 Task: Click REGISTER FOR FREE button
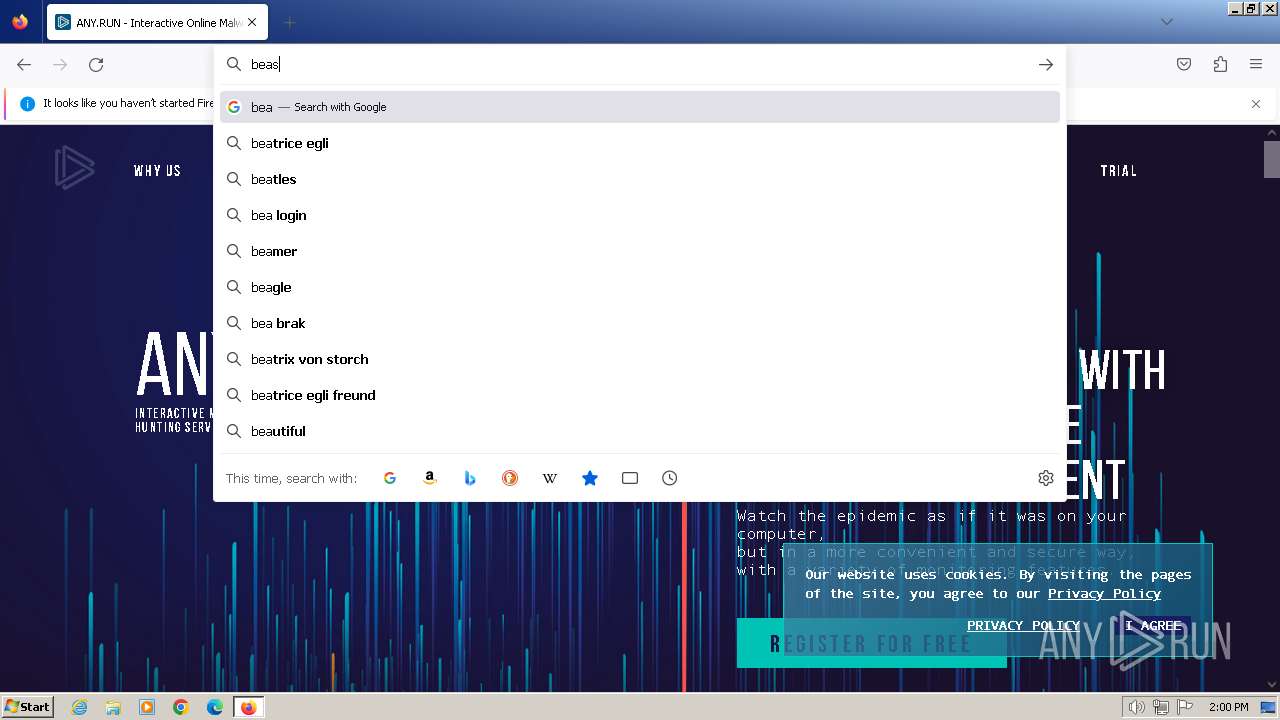coord(871,643)
